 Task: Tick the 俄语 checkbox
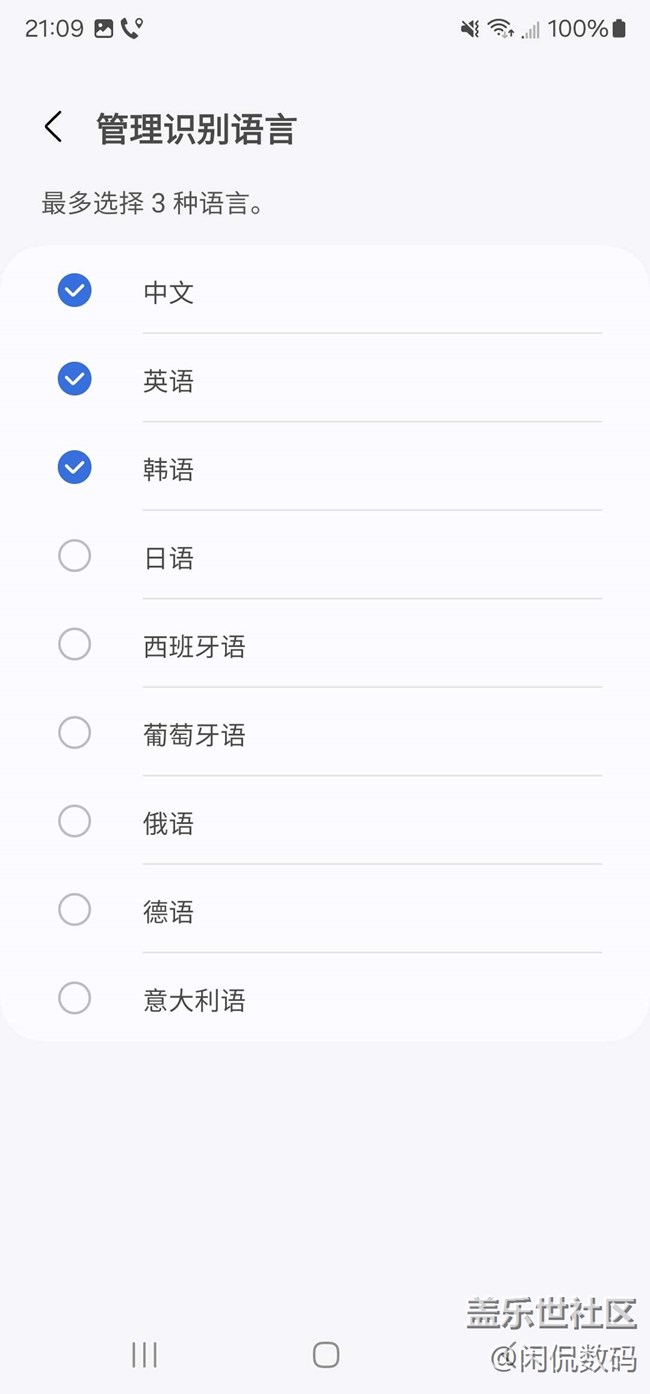click(x=75, y=821)
